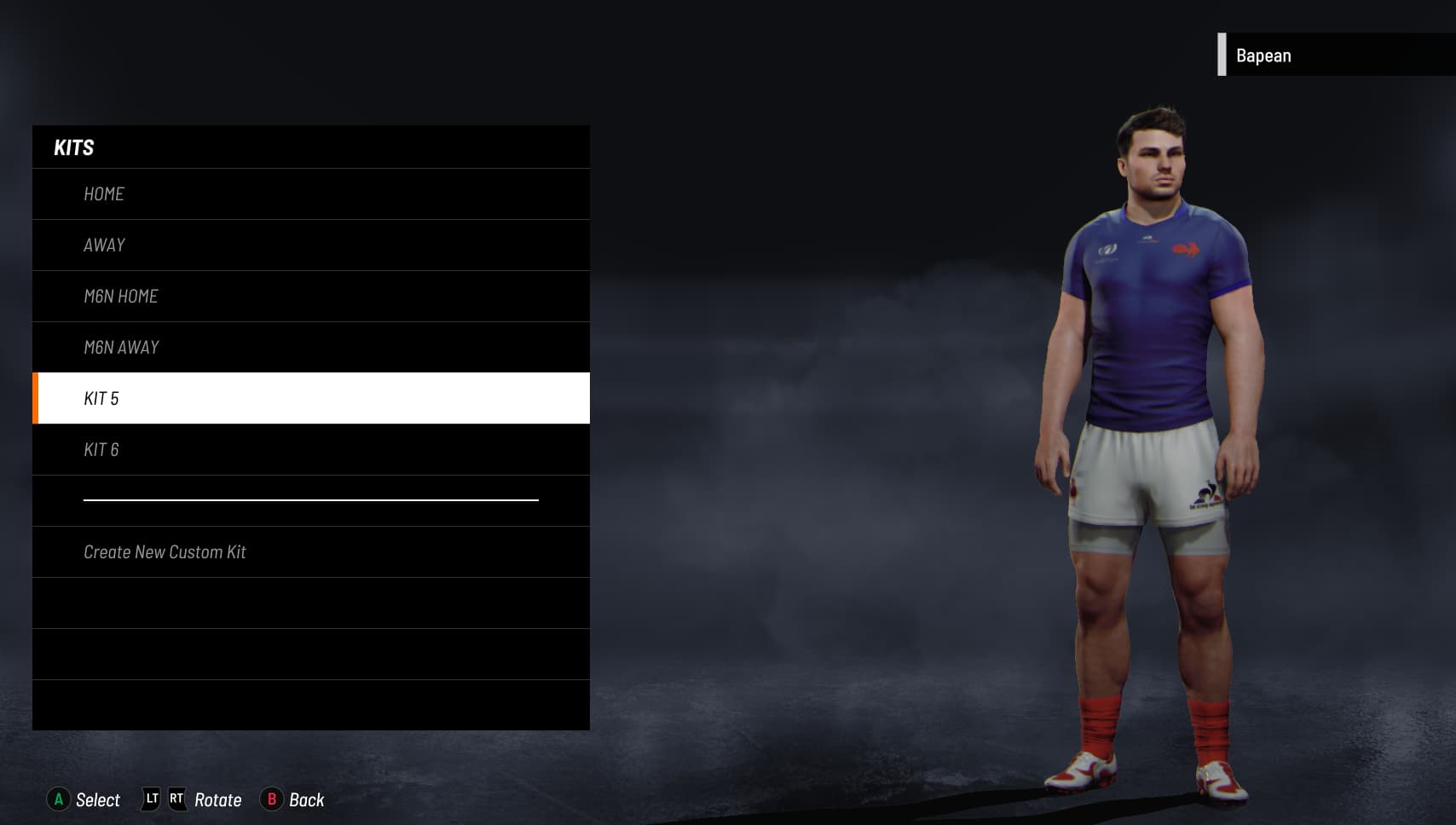Viewport: 1456px width, 825px height.
Task: Click the sponsor logo on the white shorts
Action: (x=1205, y=496)
